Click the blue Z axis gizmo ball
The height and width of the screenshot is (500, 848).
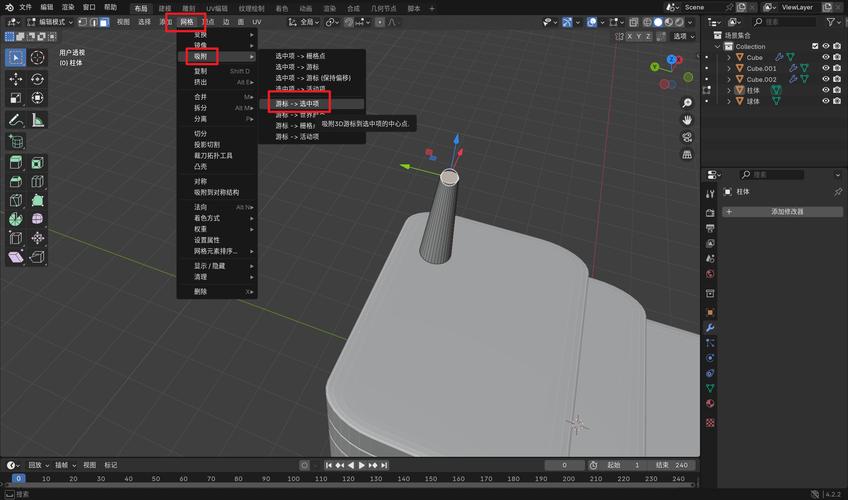(x=671, y=59)
